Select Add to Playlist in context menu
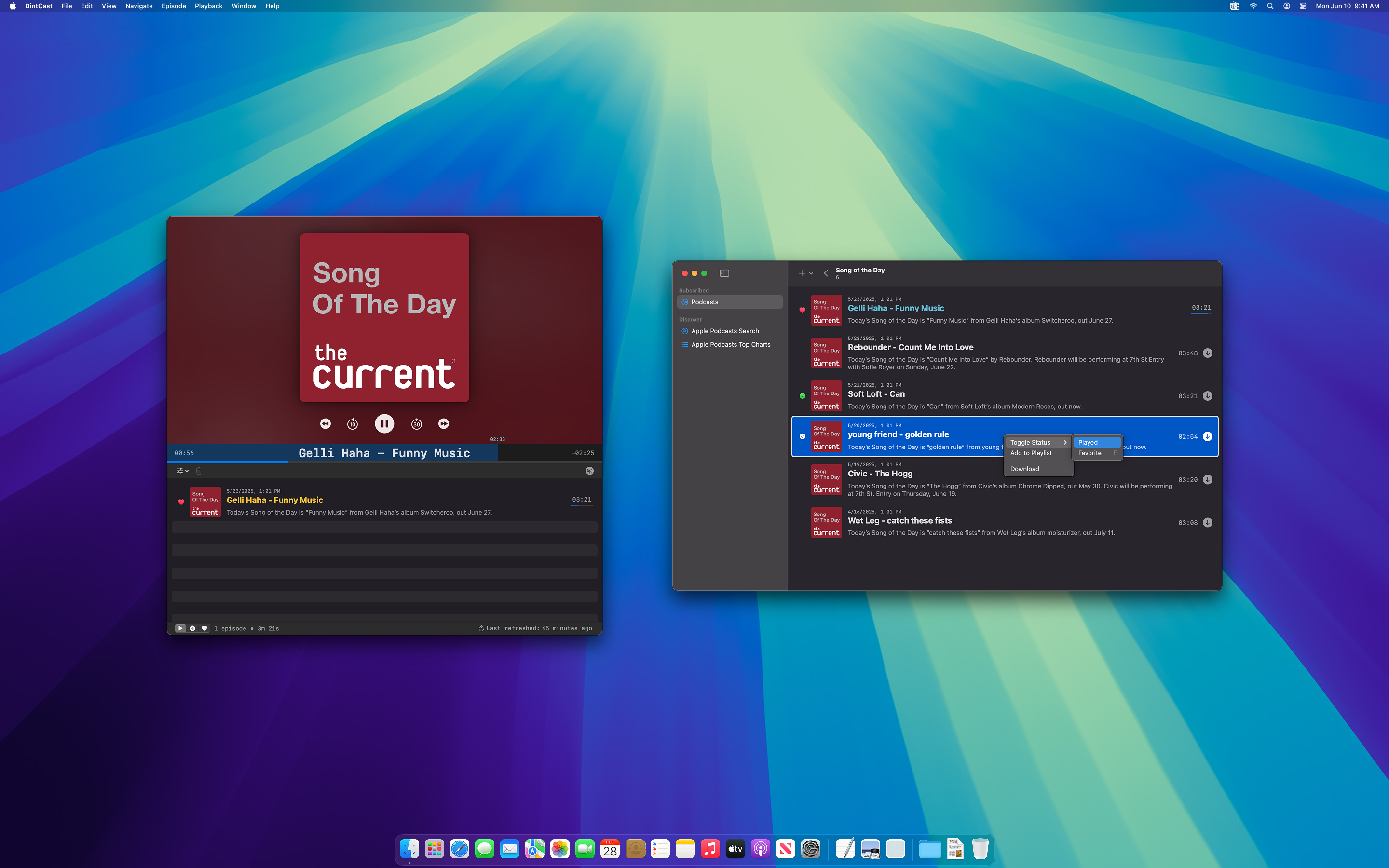1389x868 pixels. 1038,453
